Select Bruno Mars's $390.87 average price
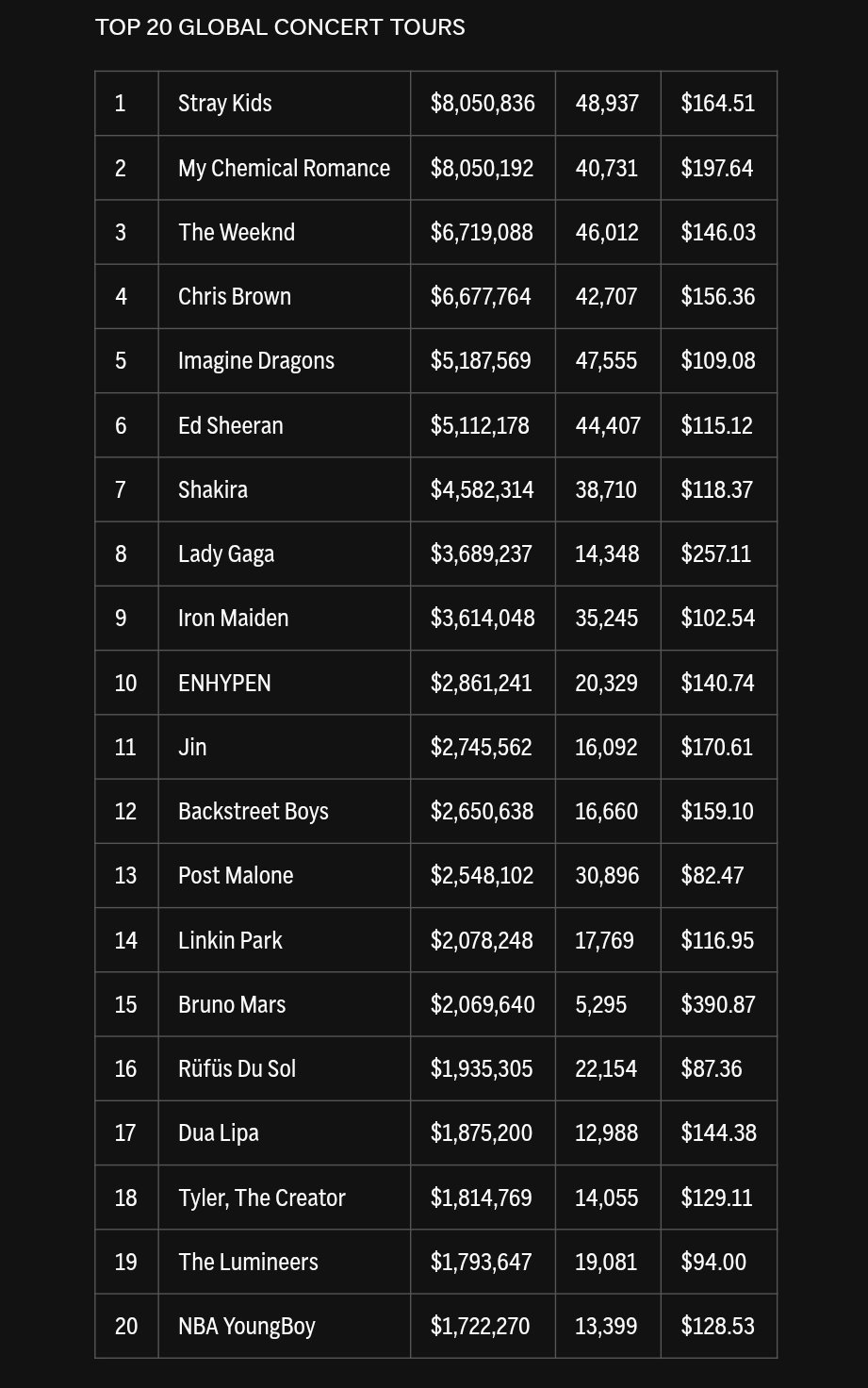 click(x=718, y=1004)
